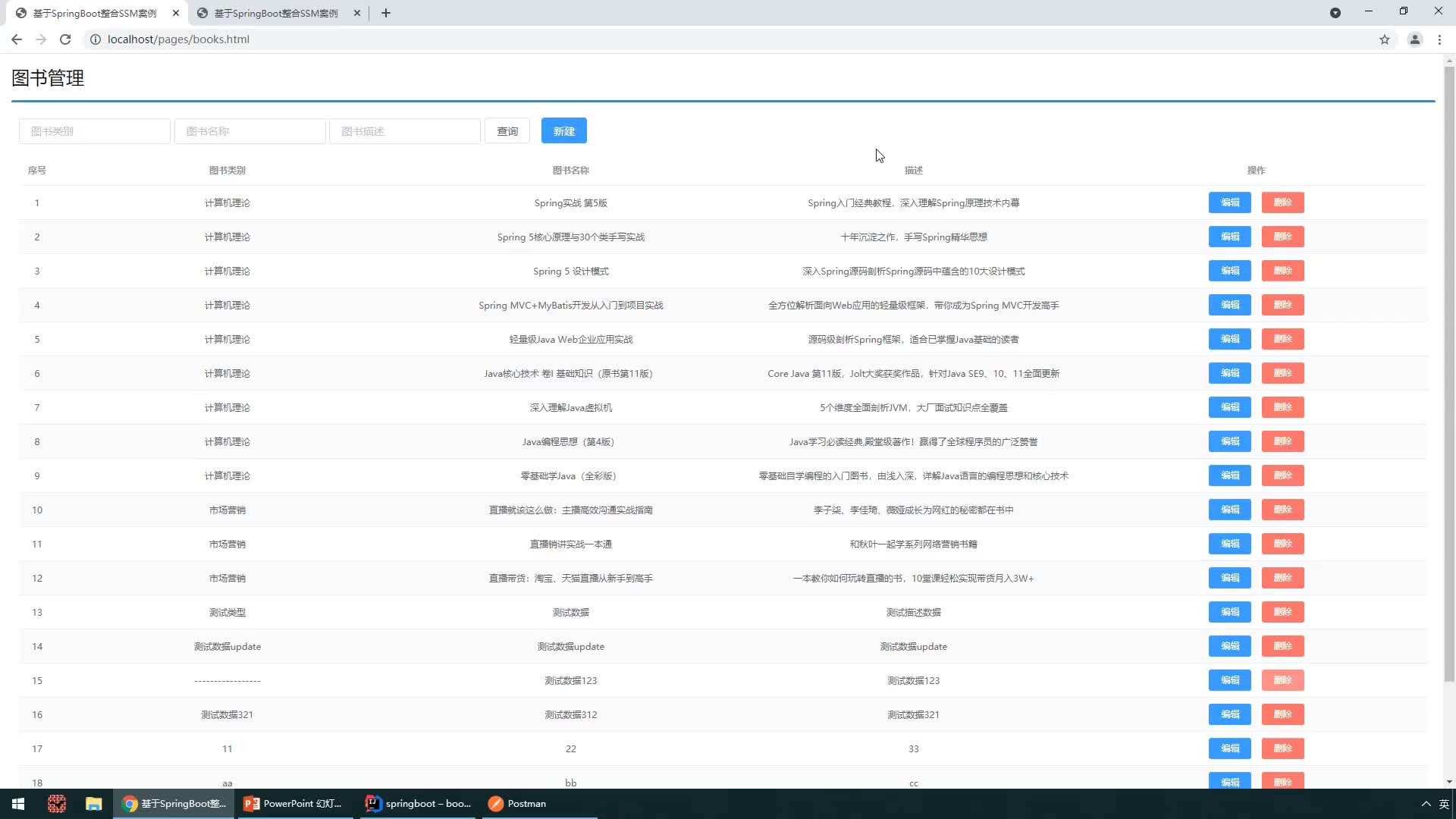Delete row 7 深入理解Java虚拟机
Image resolution: width=1456 pixels, height=819 pixels.
point(1283,407)
